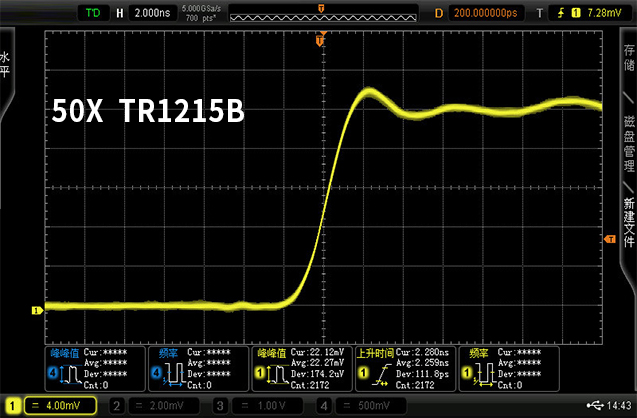Toggle channel 2 number button
The height and width of the screenshot is (418, 637).
coord(117,406)
